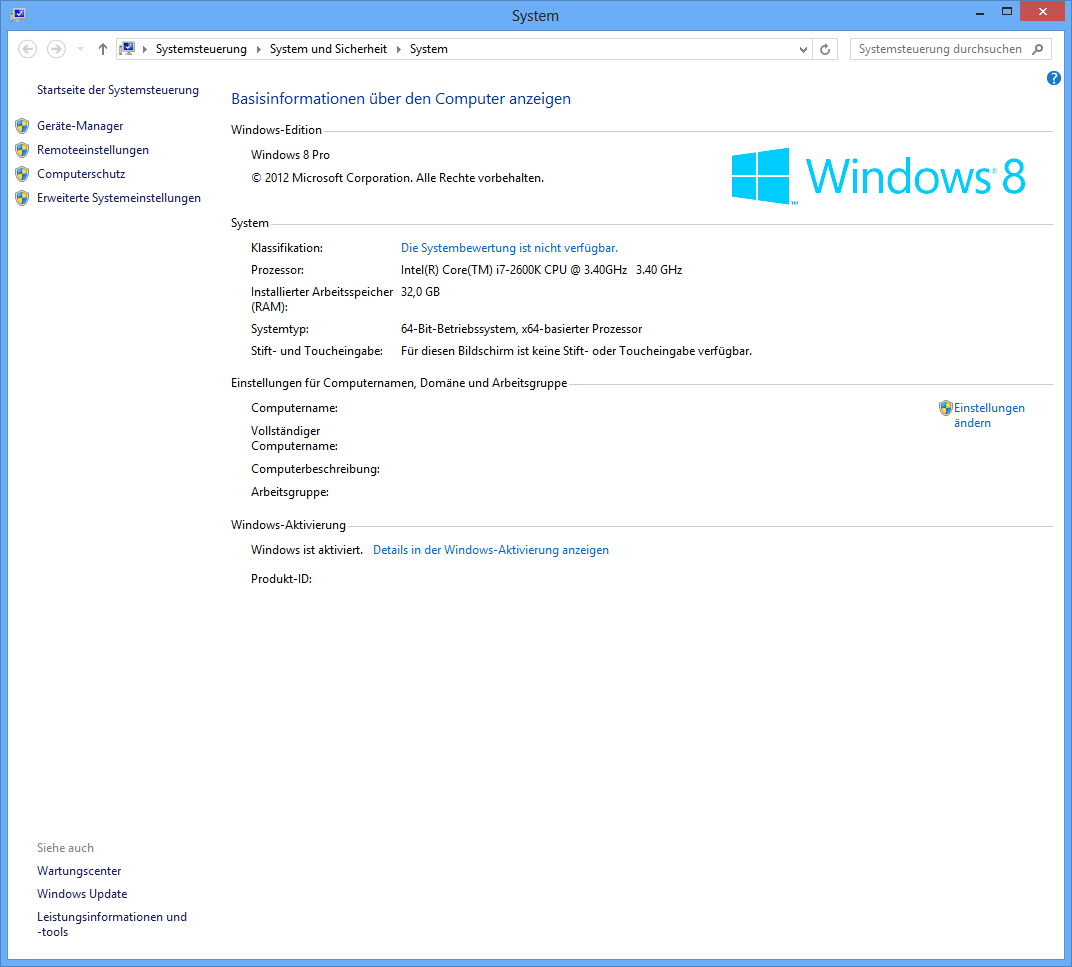Click the System window title bar icon
The height and width of the screenshot is (967, 1072).
coord(18,14)
